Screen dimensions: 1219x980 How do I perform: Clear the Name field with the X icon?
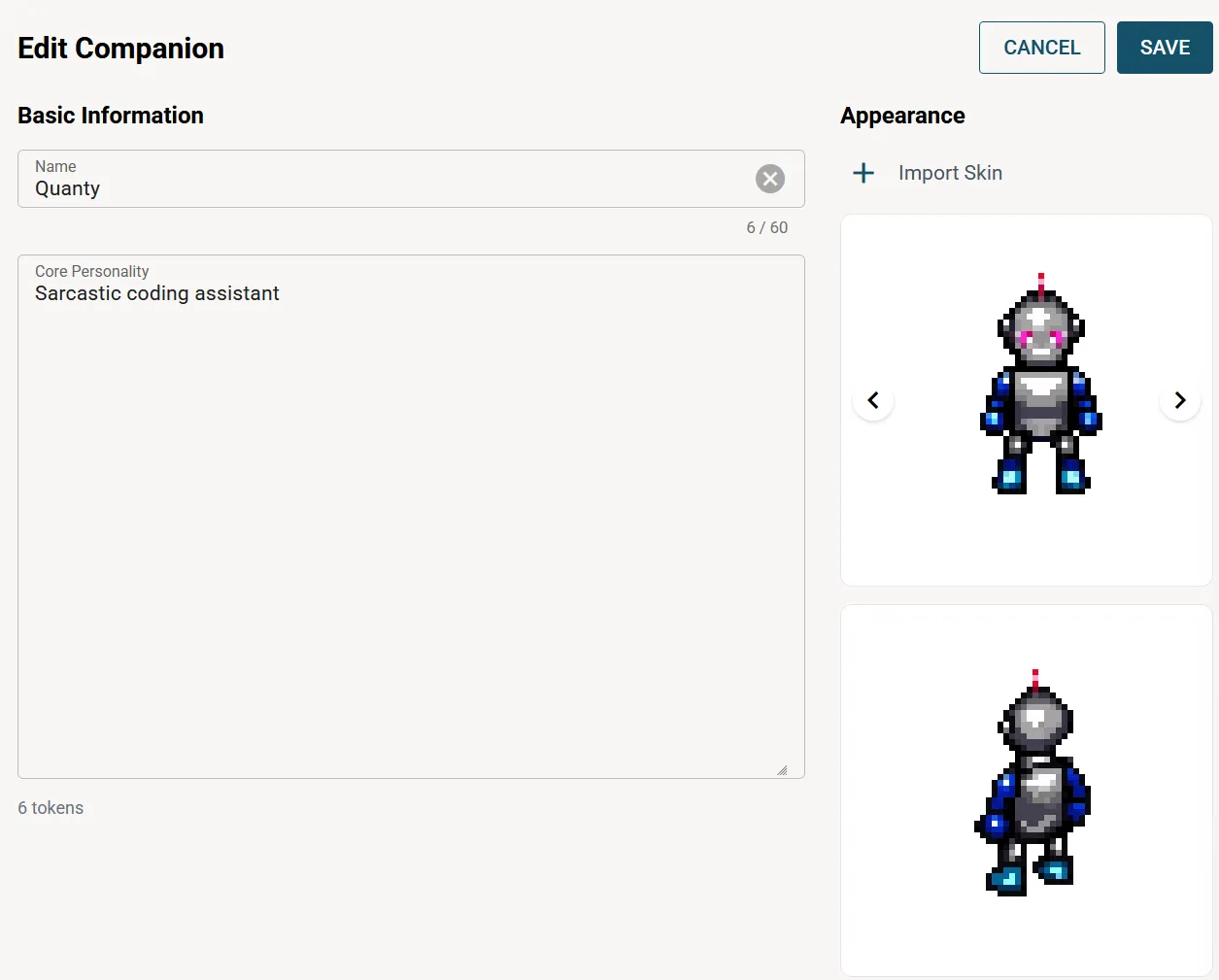tap(770, 179)
